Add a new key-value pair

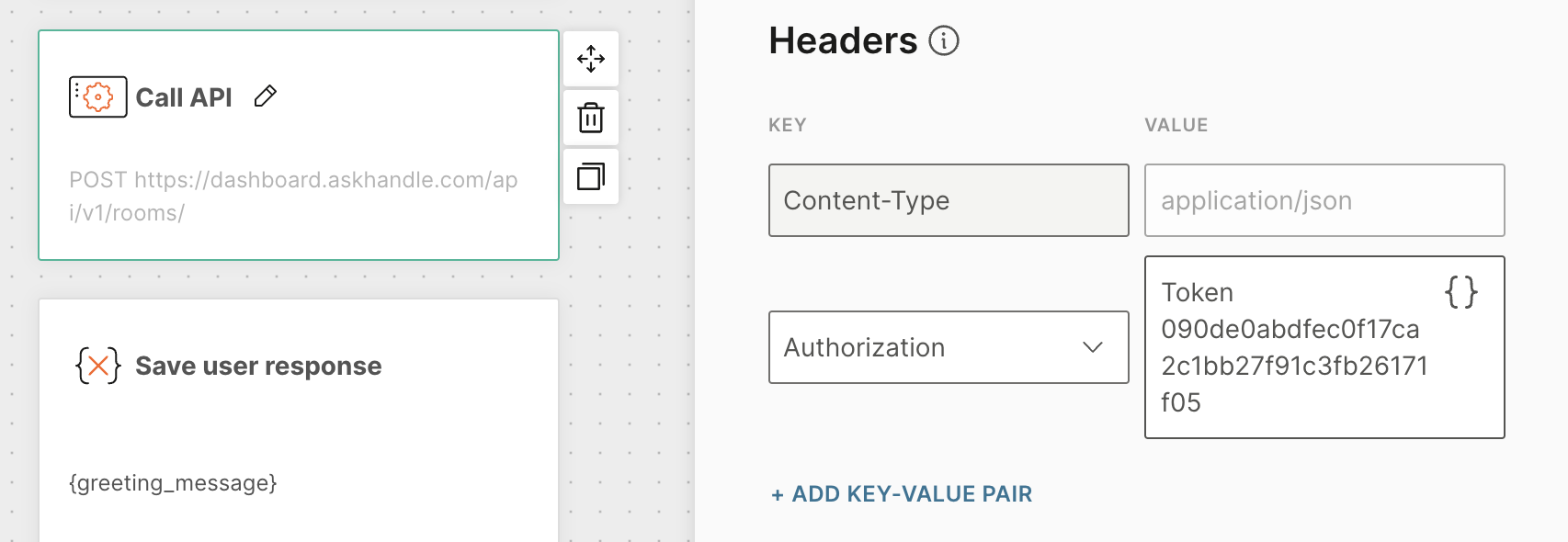click(902, 494)
